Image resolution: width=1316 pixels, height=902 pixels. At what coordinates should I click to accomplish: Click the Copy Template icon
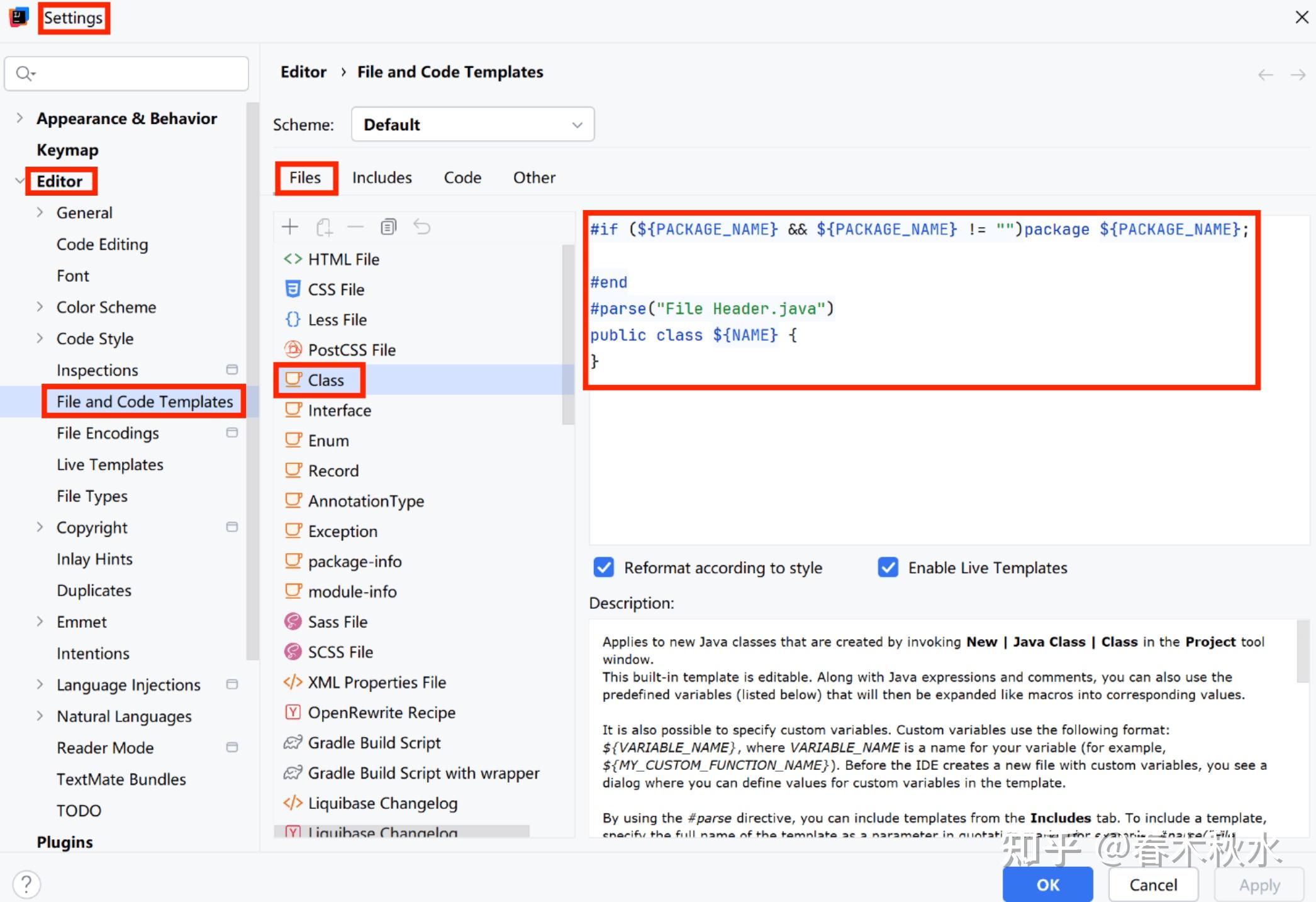pyautogui.click(x=389, y=227)
